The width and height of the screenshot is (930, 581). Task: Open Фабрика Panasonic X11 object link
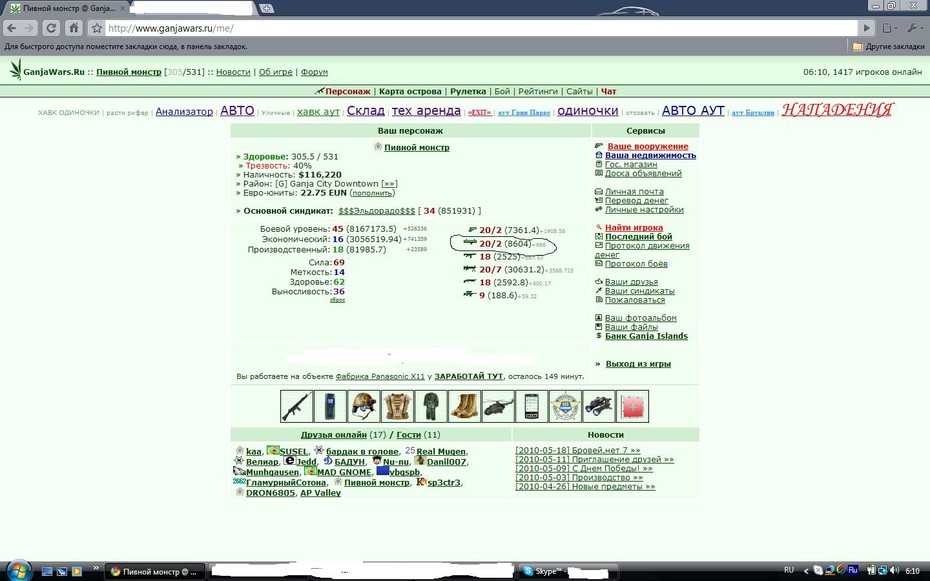pyautogui.click(x=380, y=376)
